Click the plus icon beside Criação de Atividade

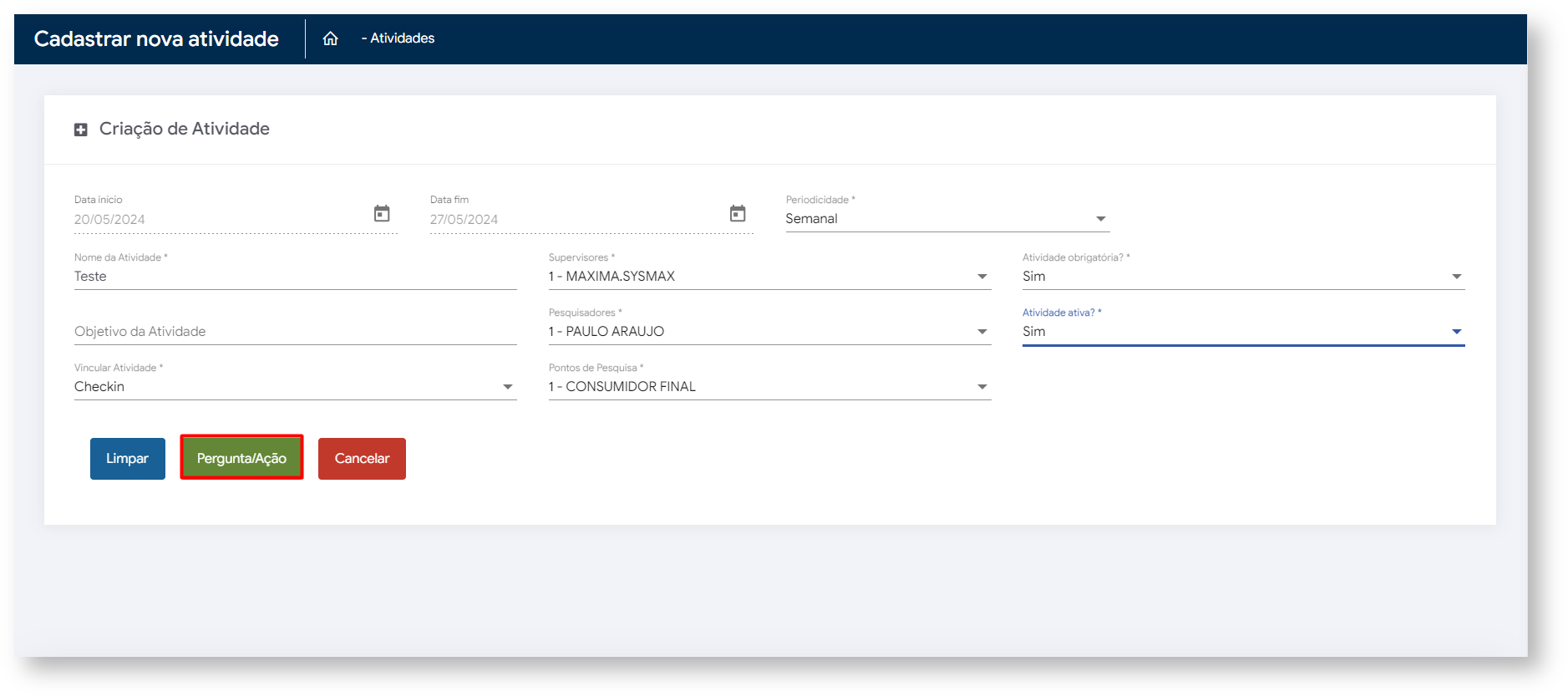pyautogui.click(x=81, y=130)
